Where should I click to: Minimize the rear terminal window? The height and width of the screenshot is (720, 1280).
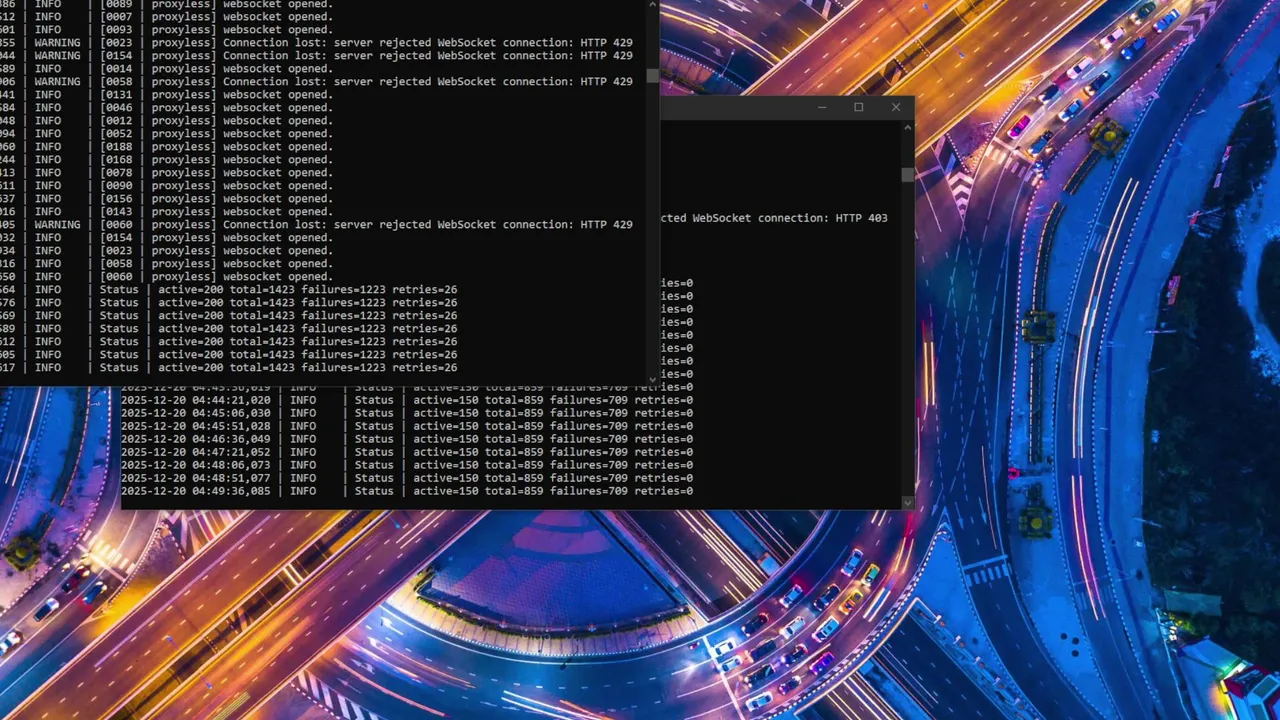tap(822, 107)
